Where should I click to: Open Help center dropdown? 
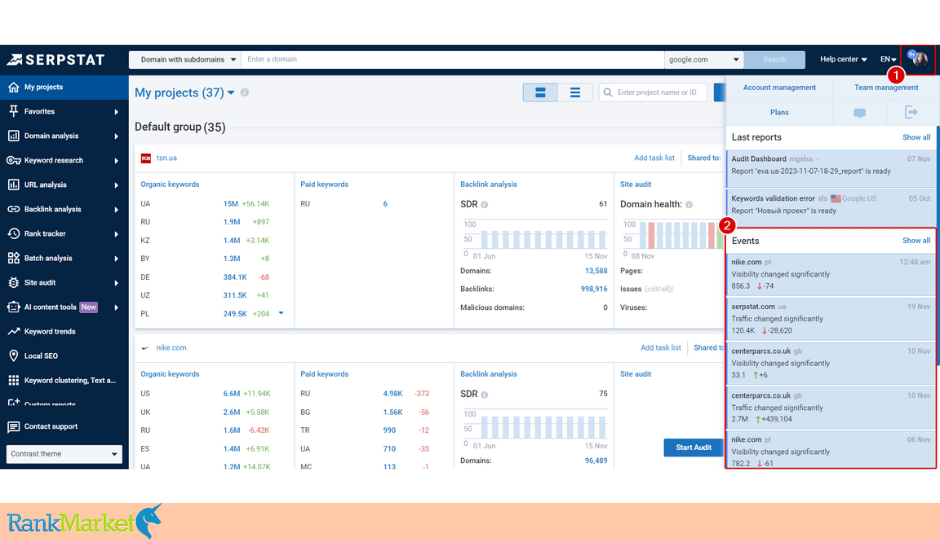[x=843, y=59]
